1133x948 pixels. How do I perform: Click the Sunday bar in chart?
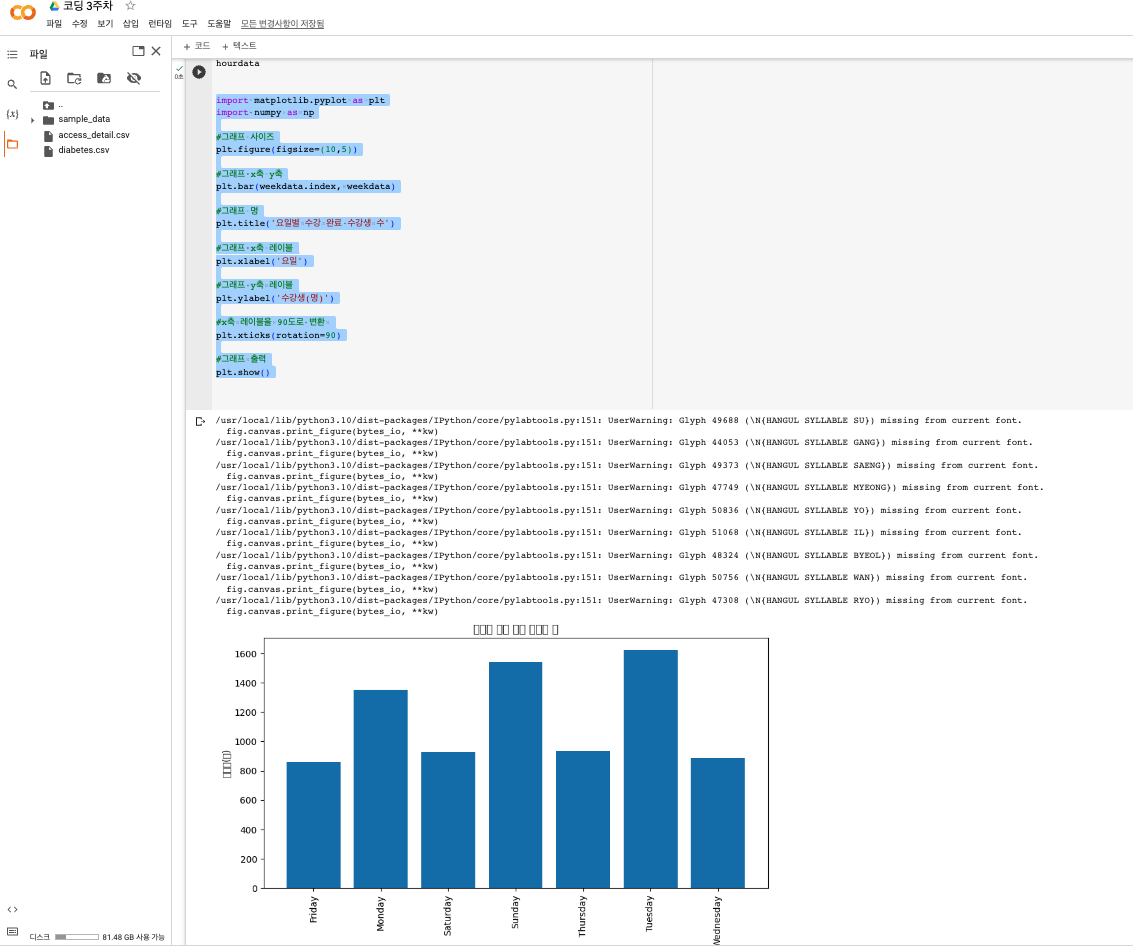click(515, 775)
